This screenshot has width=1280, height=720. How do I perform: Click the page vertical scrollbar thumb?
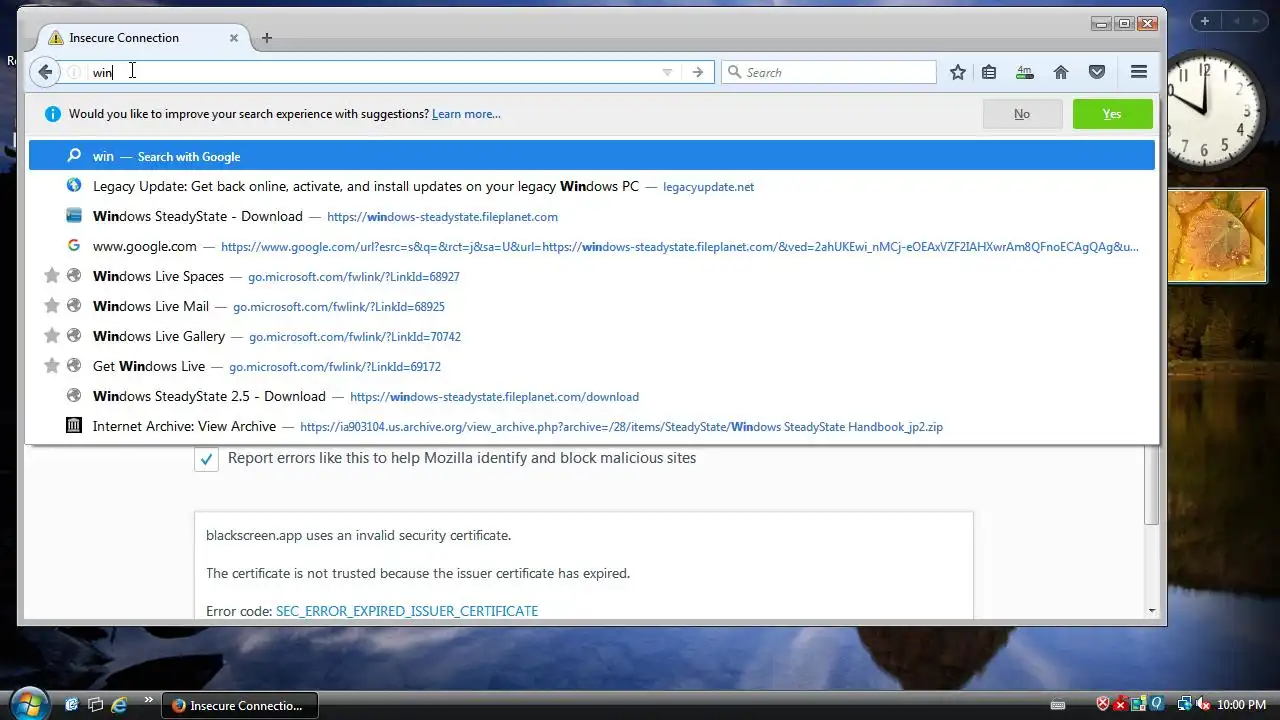pos(1152,485)
